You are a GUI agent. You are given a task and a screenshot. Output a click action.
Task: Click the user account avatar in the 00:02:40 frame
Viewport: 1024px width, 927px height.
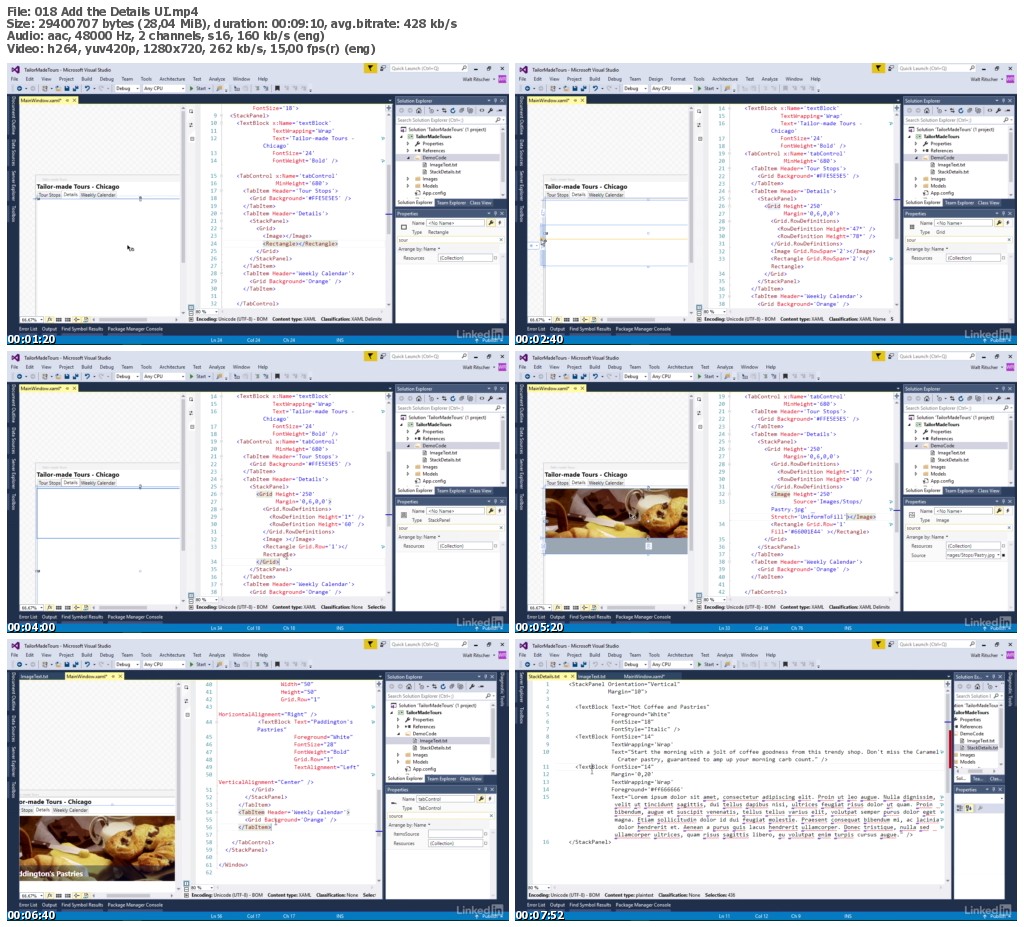(1010, 79)
